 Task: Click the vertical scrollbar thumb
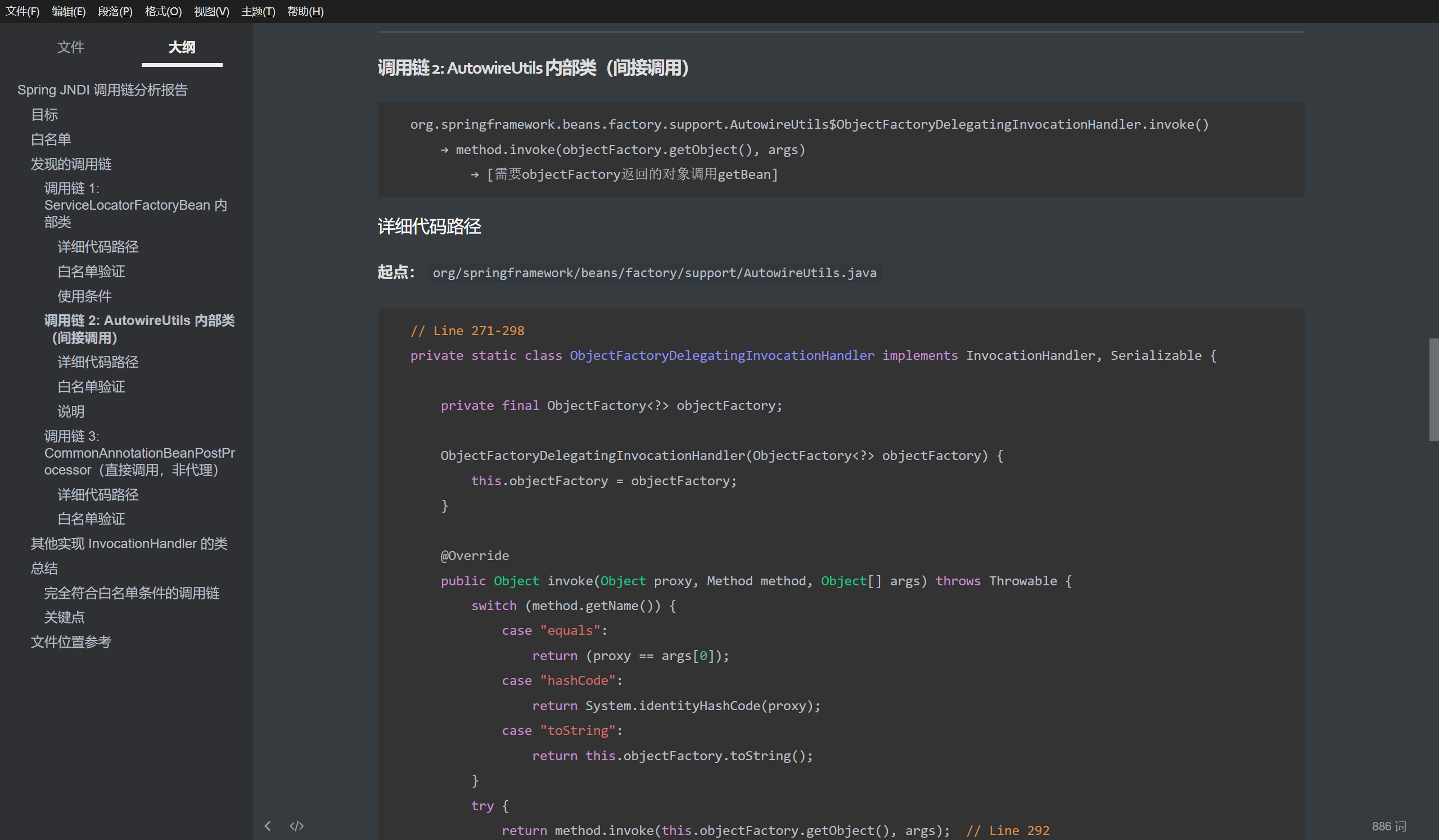tap(1433, 390)
